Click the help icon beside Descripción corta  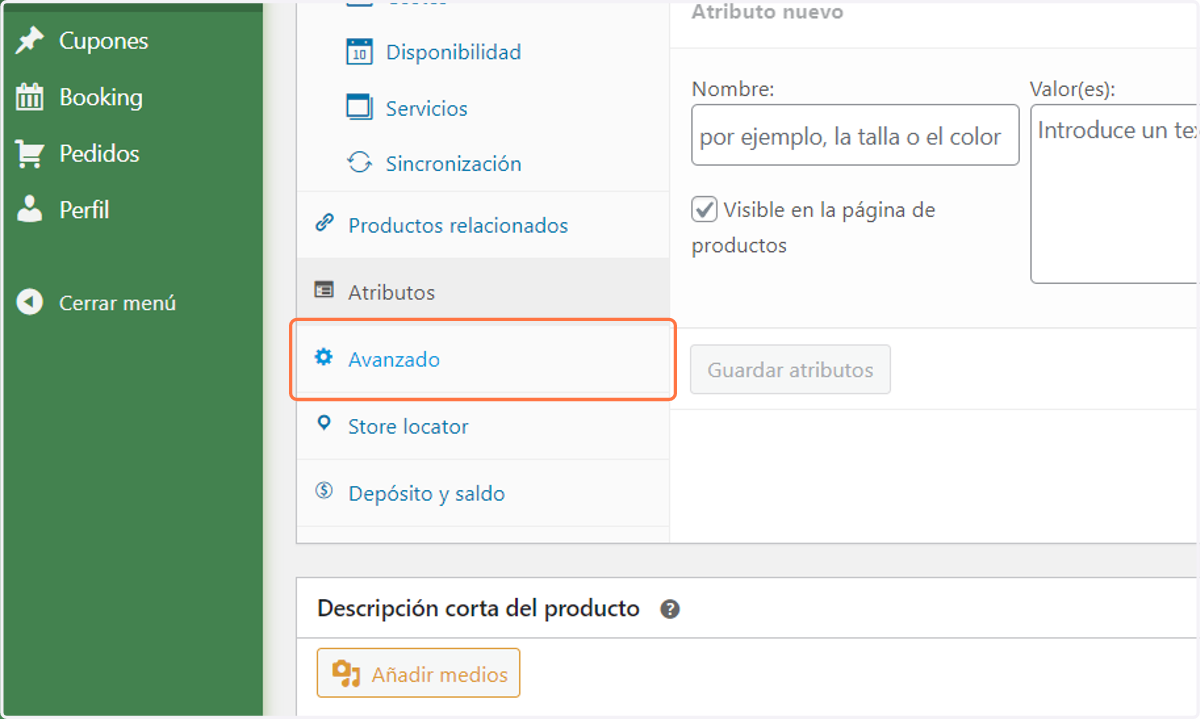coord(670,609)
